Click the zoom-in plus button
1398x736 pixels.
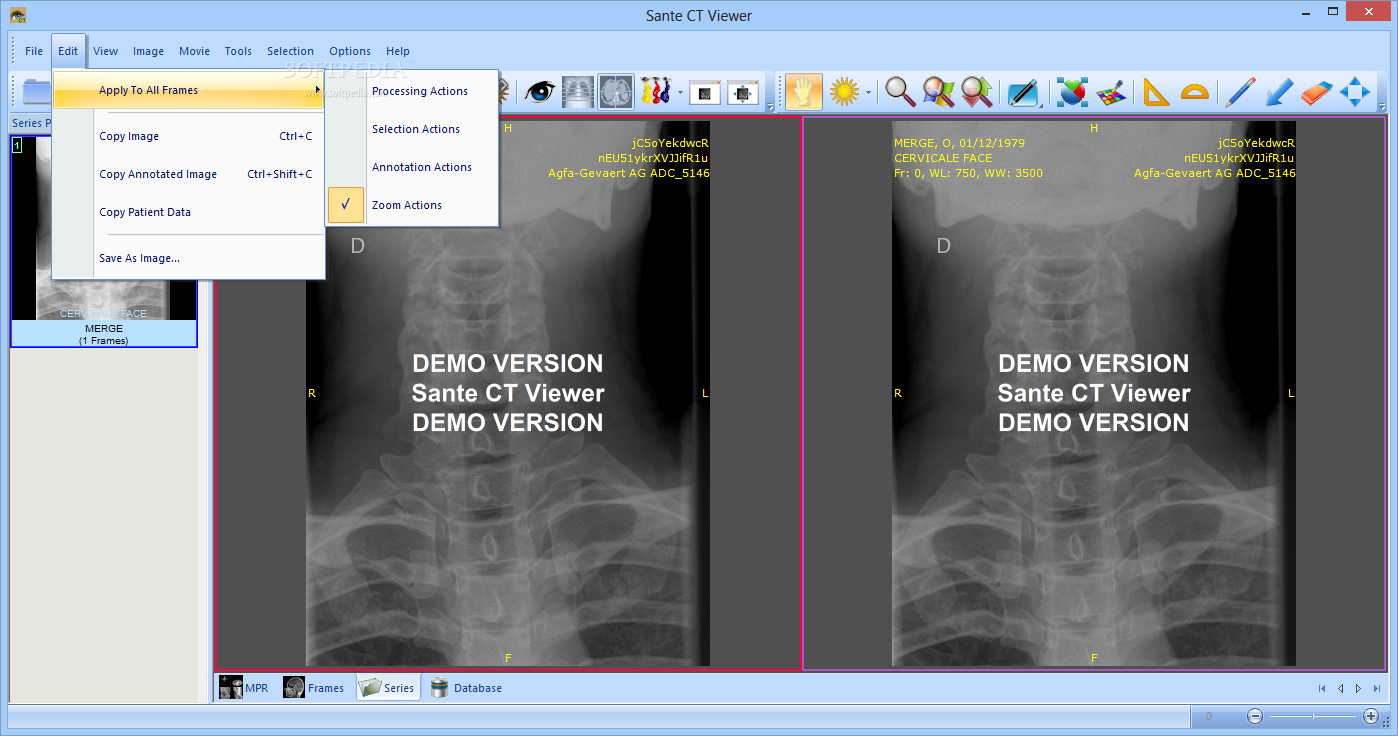pos(1371,716)
